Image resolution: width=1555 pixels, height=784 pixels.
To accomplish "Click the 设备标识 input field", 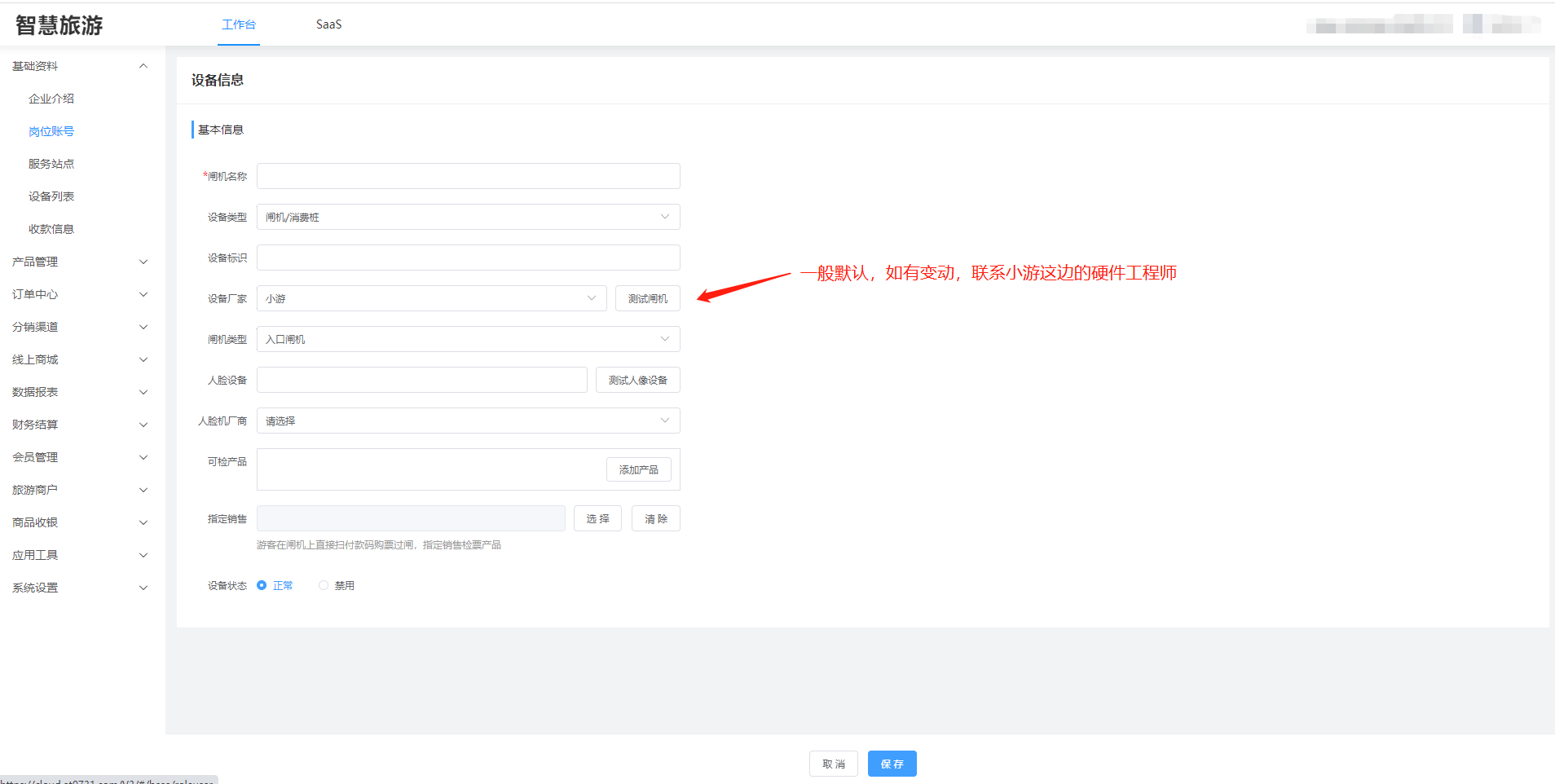I will 468,258.
